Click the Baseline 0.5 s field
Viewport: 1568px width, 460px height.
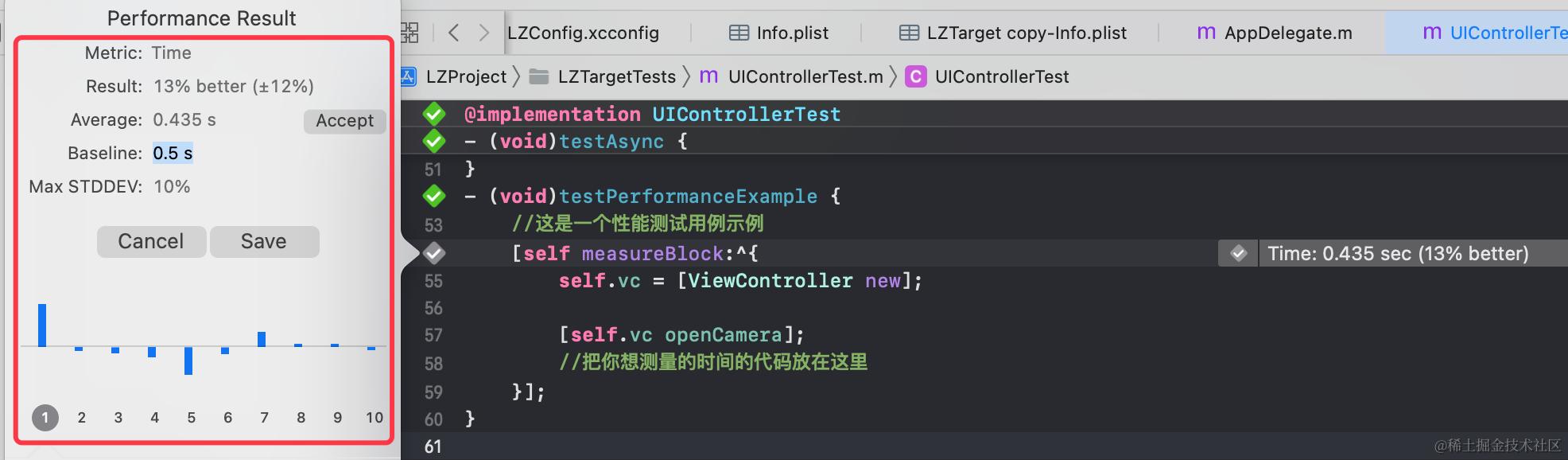(x=173, y=154)
